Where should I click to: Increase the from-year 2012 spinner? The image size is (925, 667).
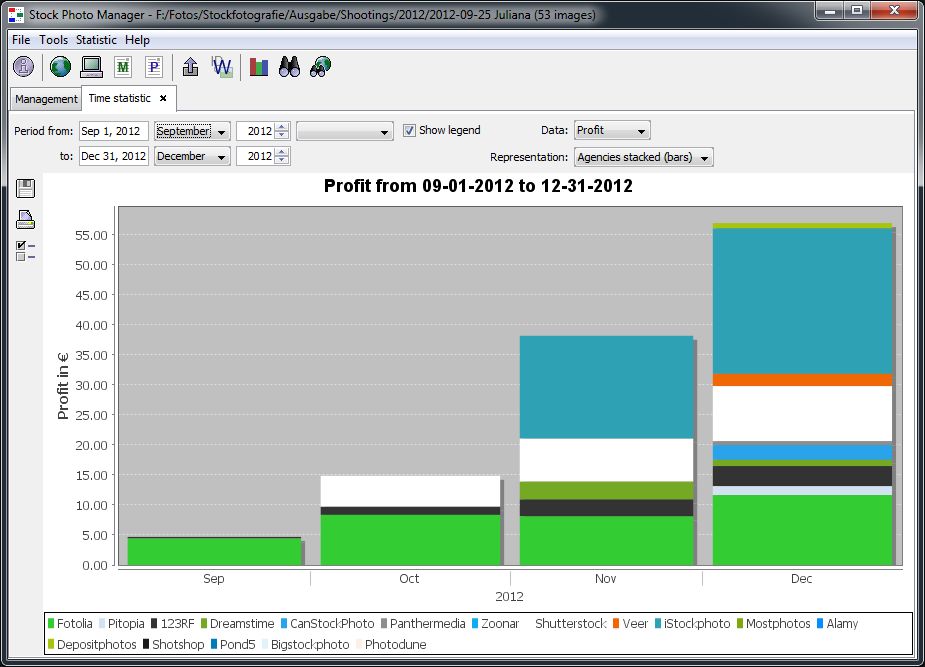[x=282, y=127]
